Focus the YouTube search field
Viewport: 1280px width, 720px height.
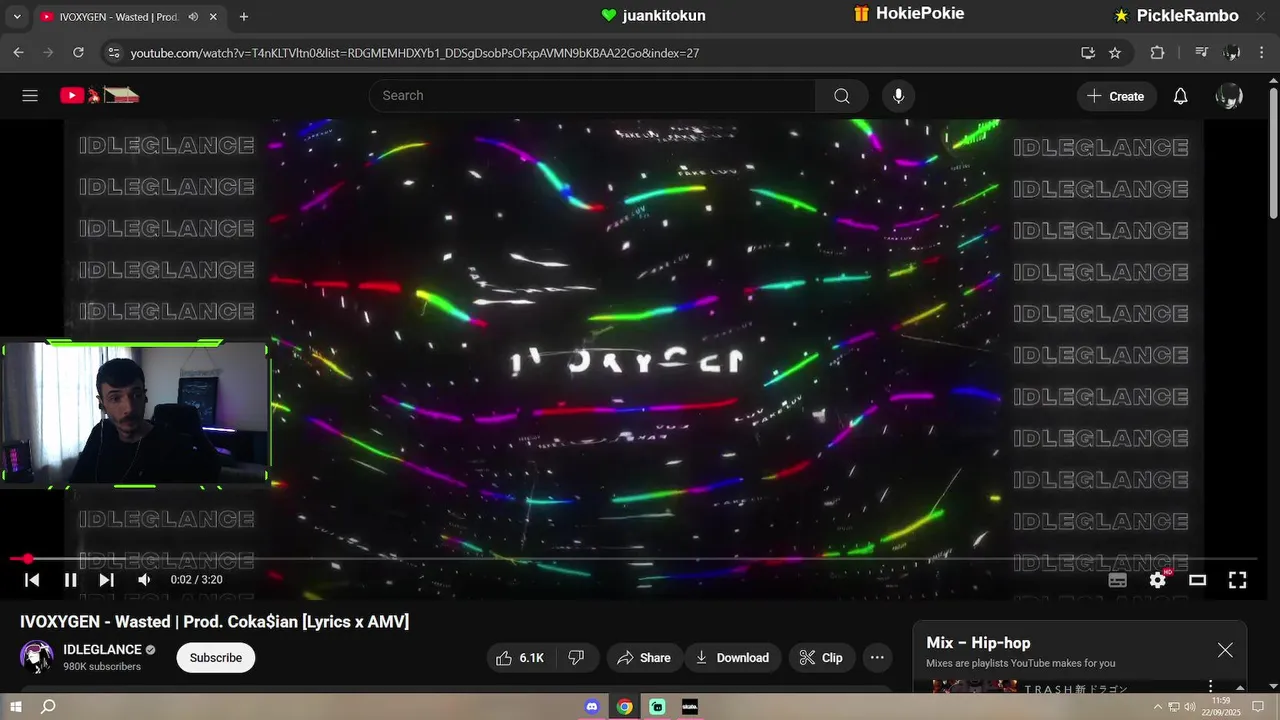click(x=593, y=96)
